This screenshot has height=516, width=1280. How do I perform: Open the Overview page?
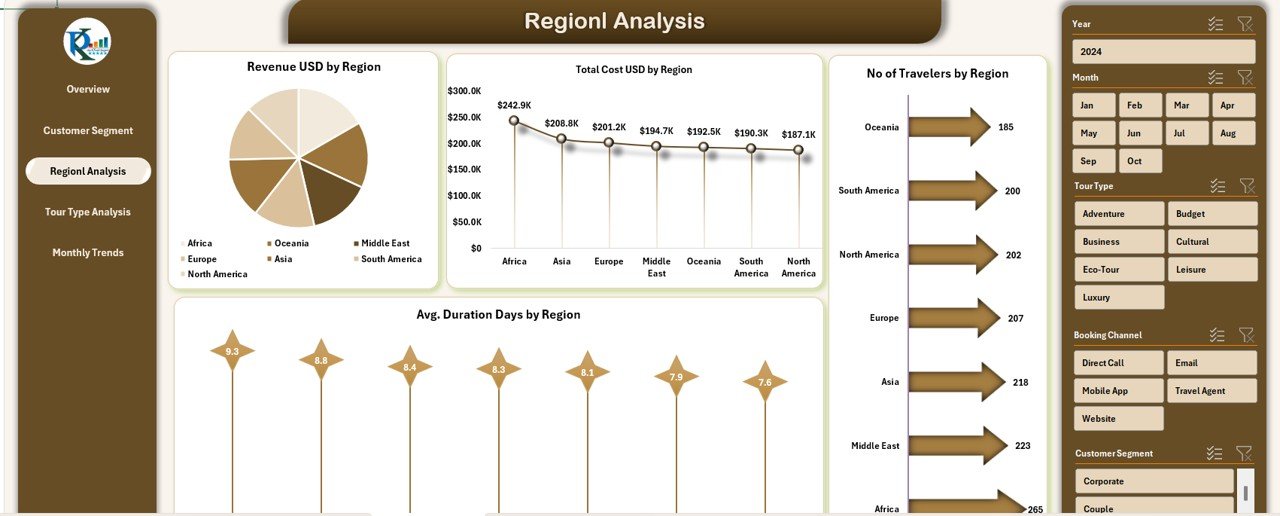point(88,89)
